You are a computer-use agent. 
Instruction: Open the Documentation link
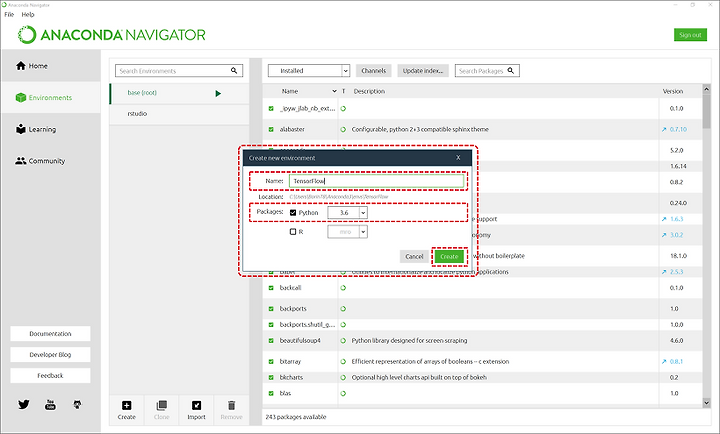click(x=51, y=334)
